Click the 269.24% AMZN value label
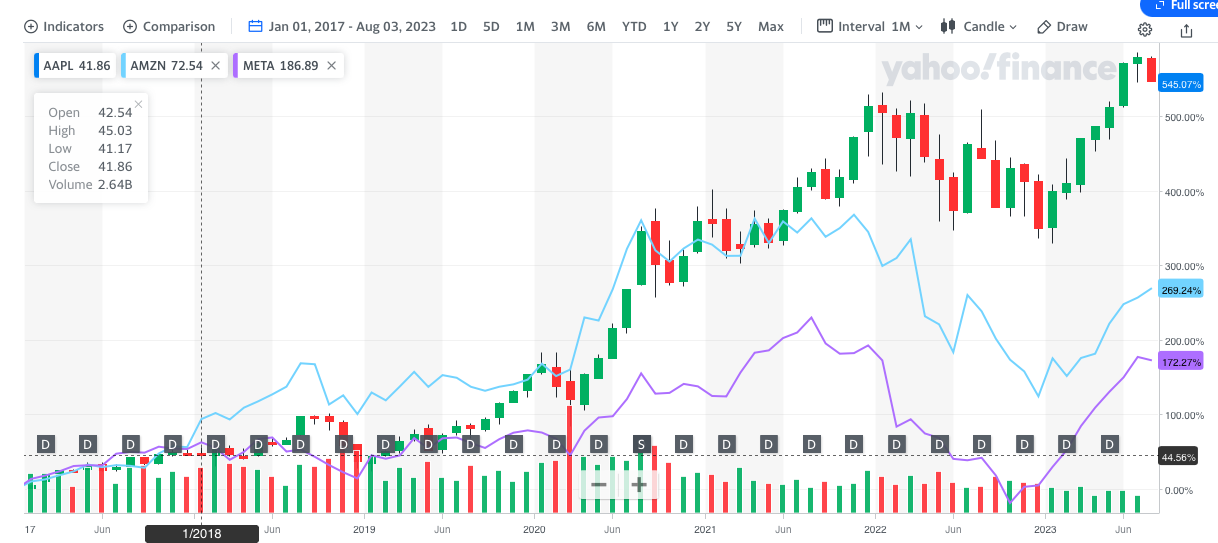The width and height of the screenshot is (1218, 543). tap(1180, 290)
